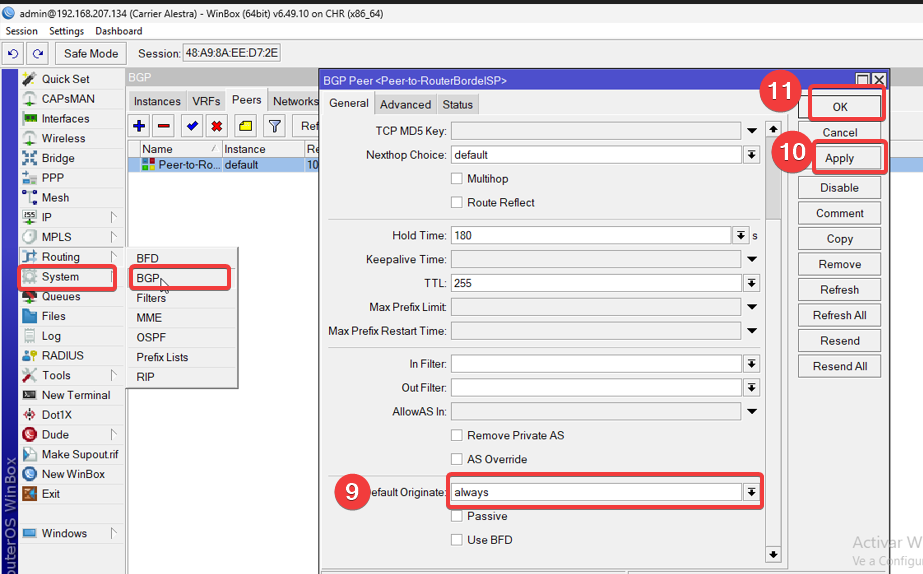Click the Undo arrow in toolbar

14,53
